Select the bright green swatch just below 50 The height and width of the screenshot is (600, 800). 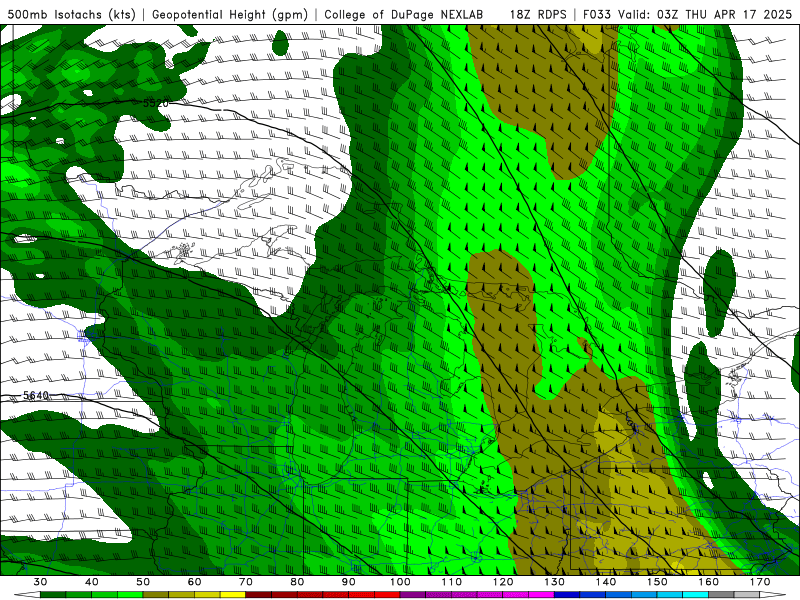click(130, 594)
